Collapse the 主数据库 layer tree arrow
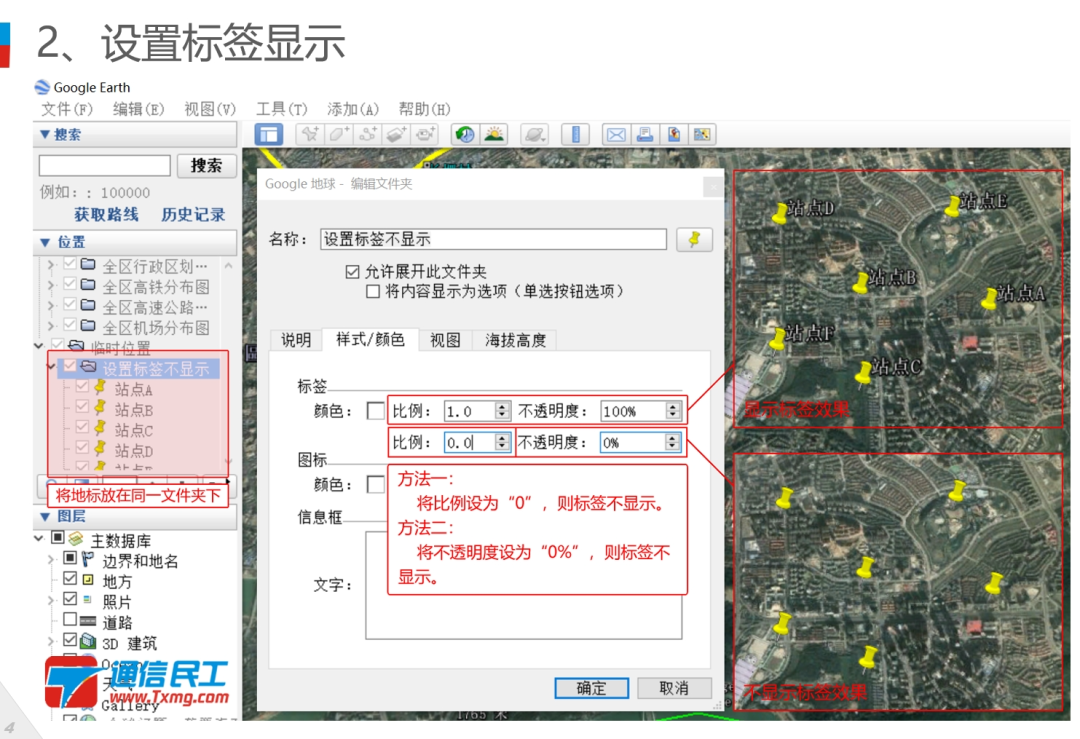The width and height of the screenshot is (1080, 739). pos(39,539)
